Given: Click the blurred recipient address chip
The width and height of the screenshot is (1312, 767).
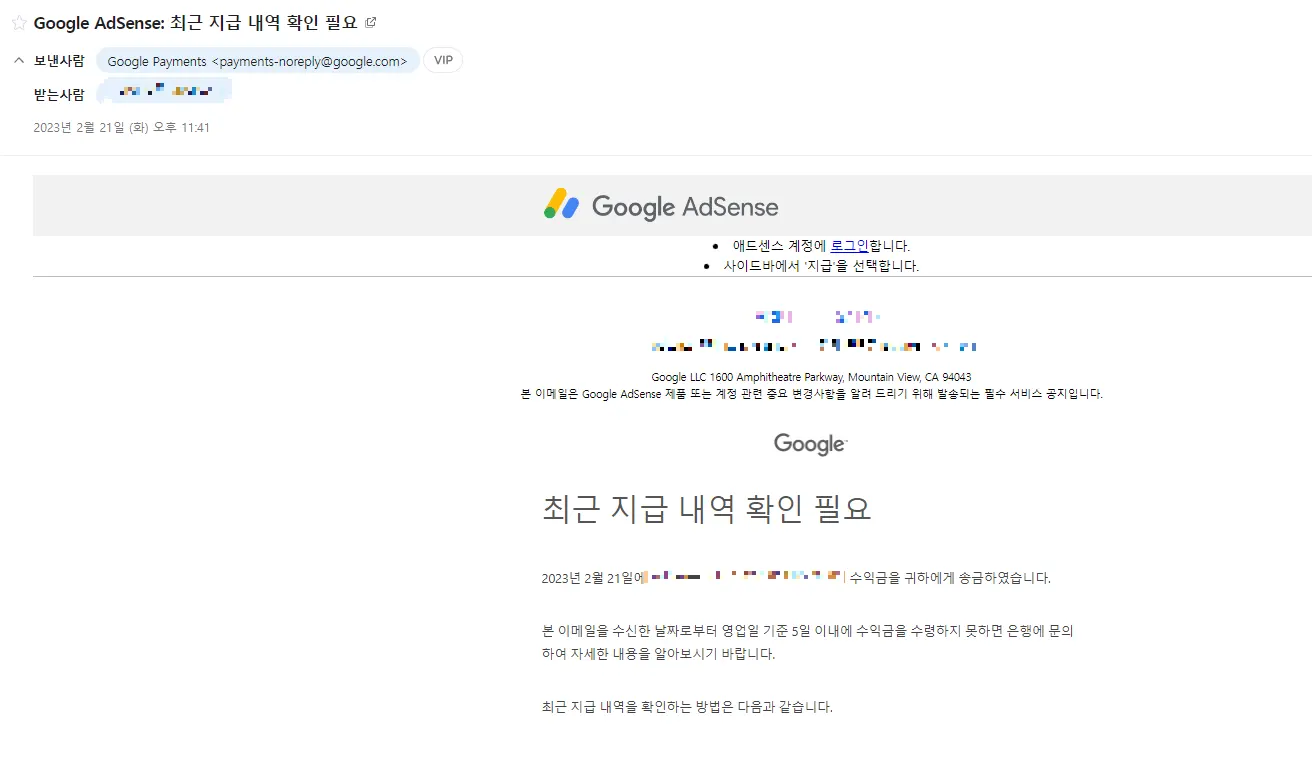Looking at the screenshot, I should (x=165, y=92).
